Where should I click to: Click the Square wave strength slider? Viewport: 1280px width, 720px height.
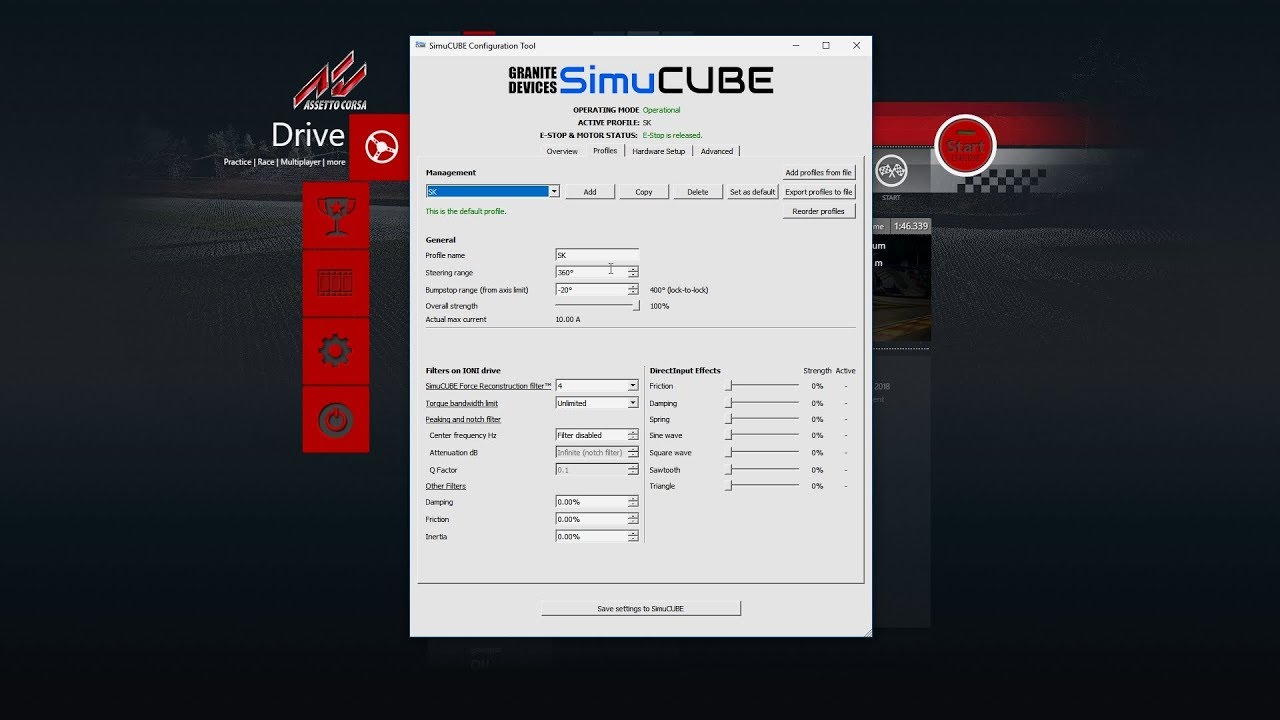763,452
